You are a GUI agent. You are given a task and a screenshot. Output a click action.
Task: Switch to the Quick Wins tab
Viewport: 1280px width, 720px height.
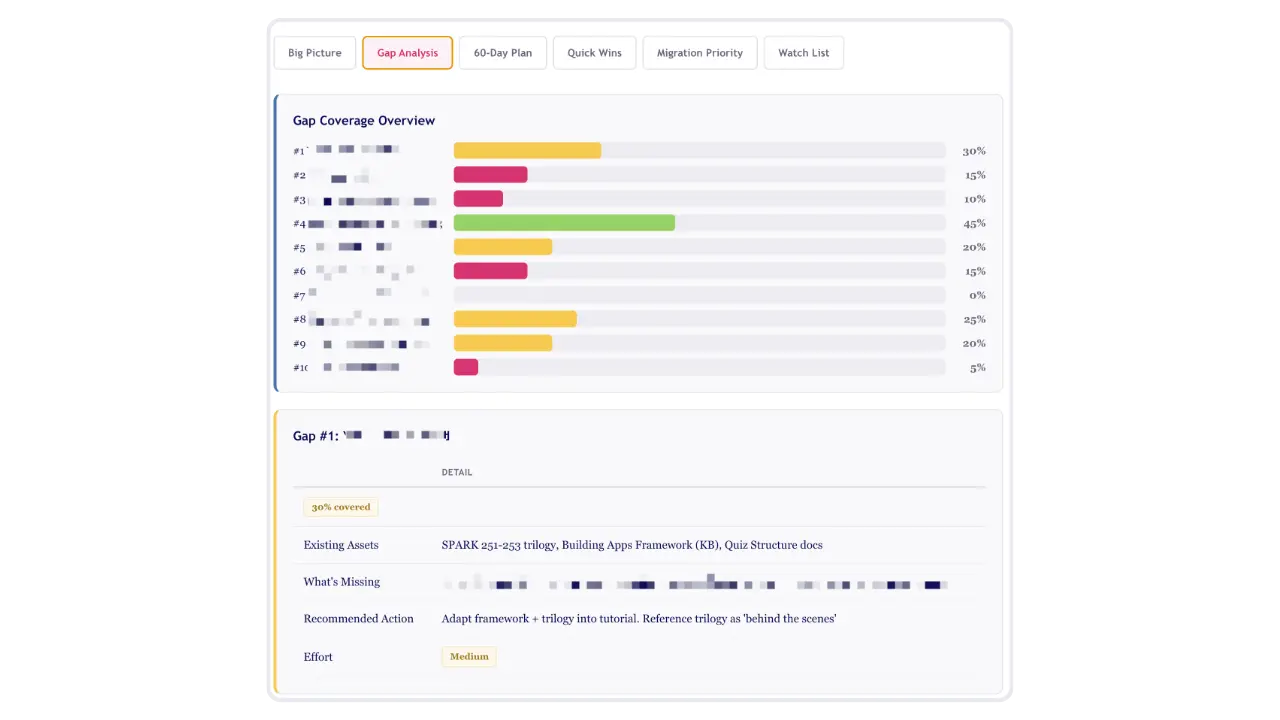pyautogui.click(x=594, y=52)
